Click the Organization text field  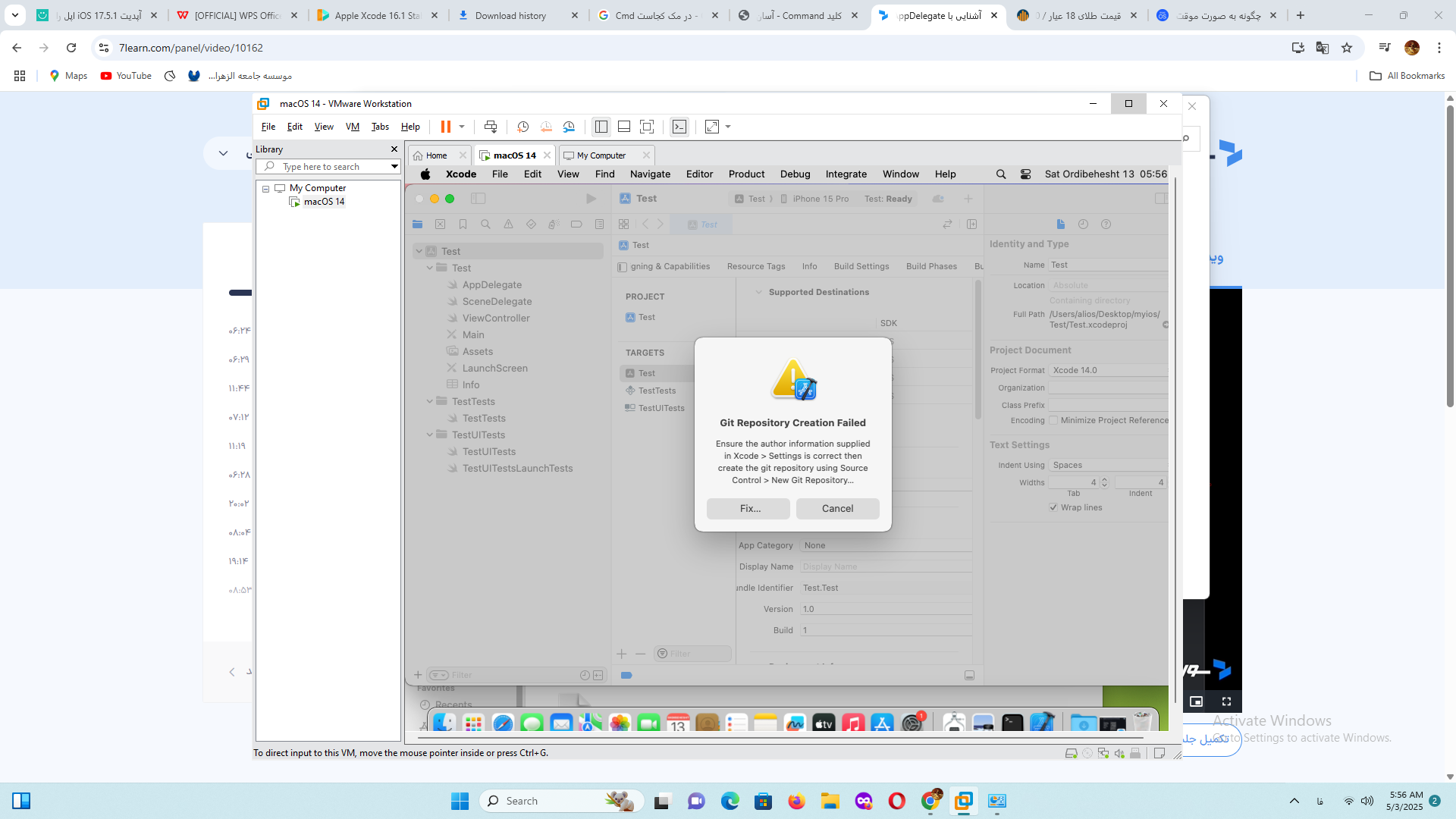click(1109, 388)
